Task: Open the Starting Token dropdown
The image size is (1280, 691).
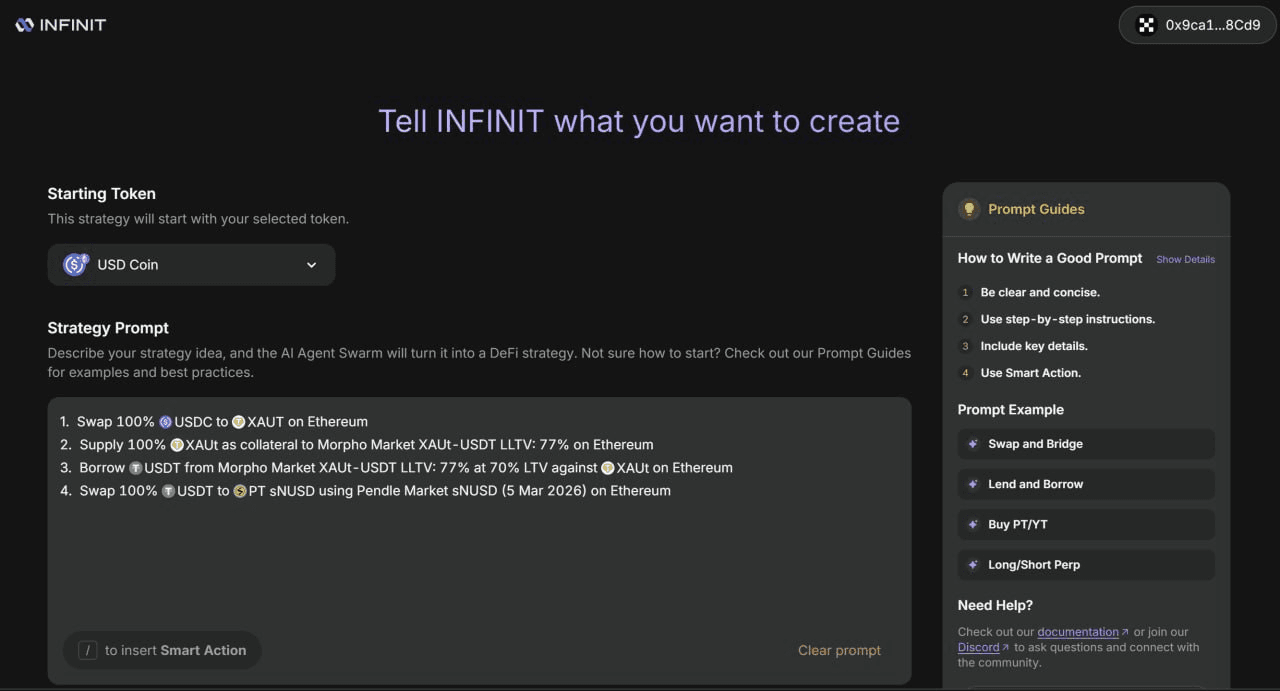Action: tap(191, 265)
